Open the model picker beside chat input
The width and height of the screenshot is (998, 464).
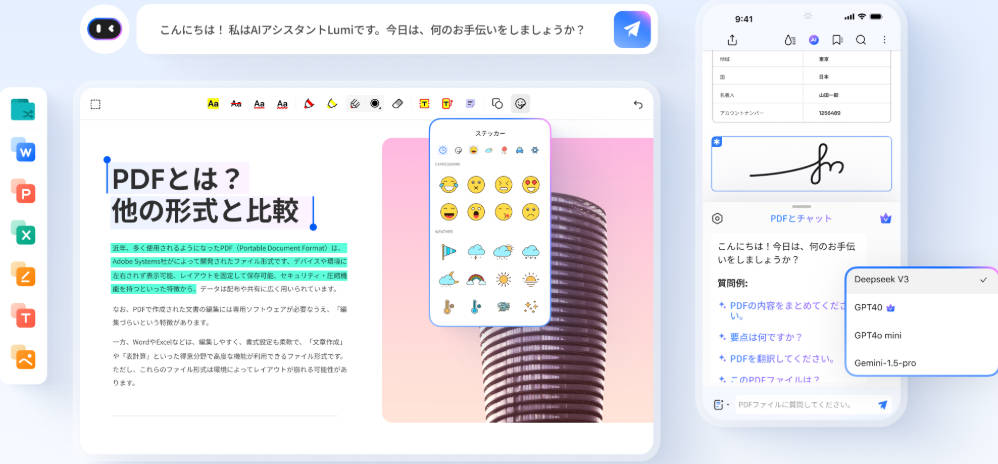tap(721, 405)
